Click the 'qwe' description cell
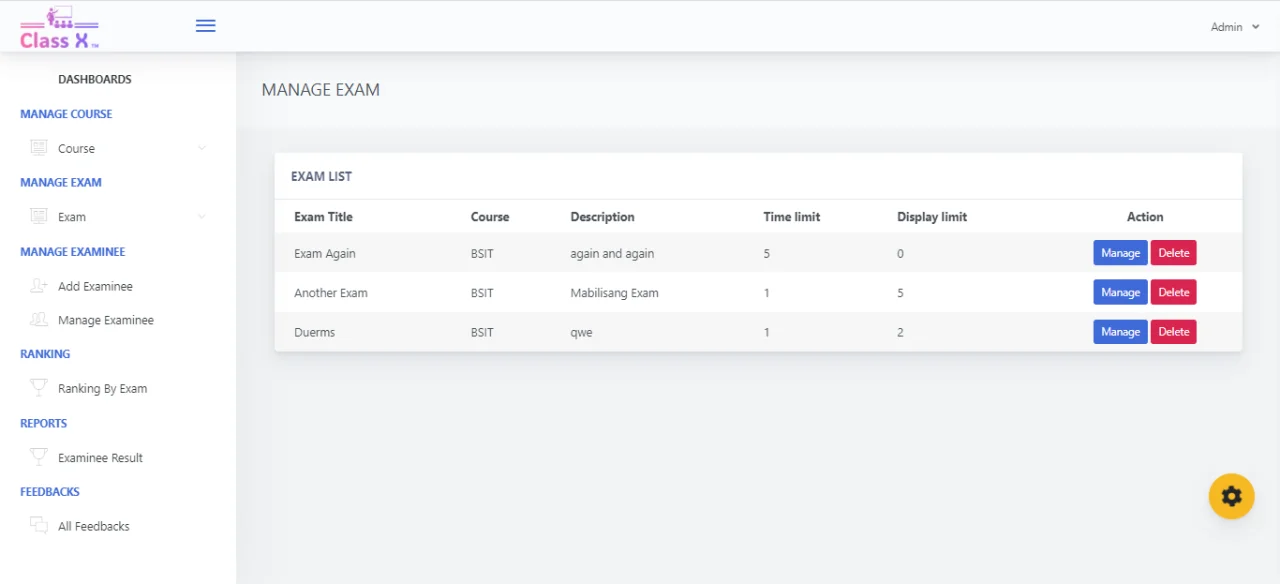 [581, 333]
